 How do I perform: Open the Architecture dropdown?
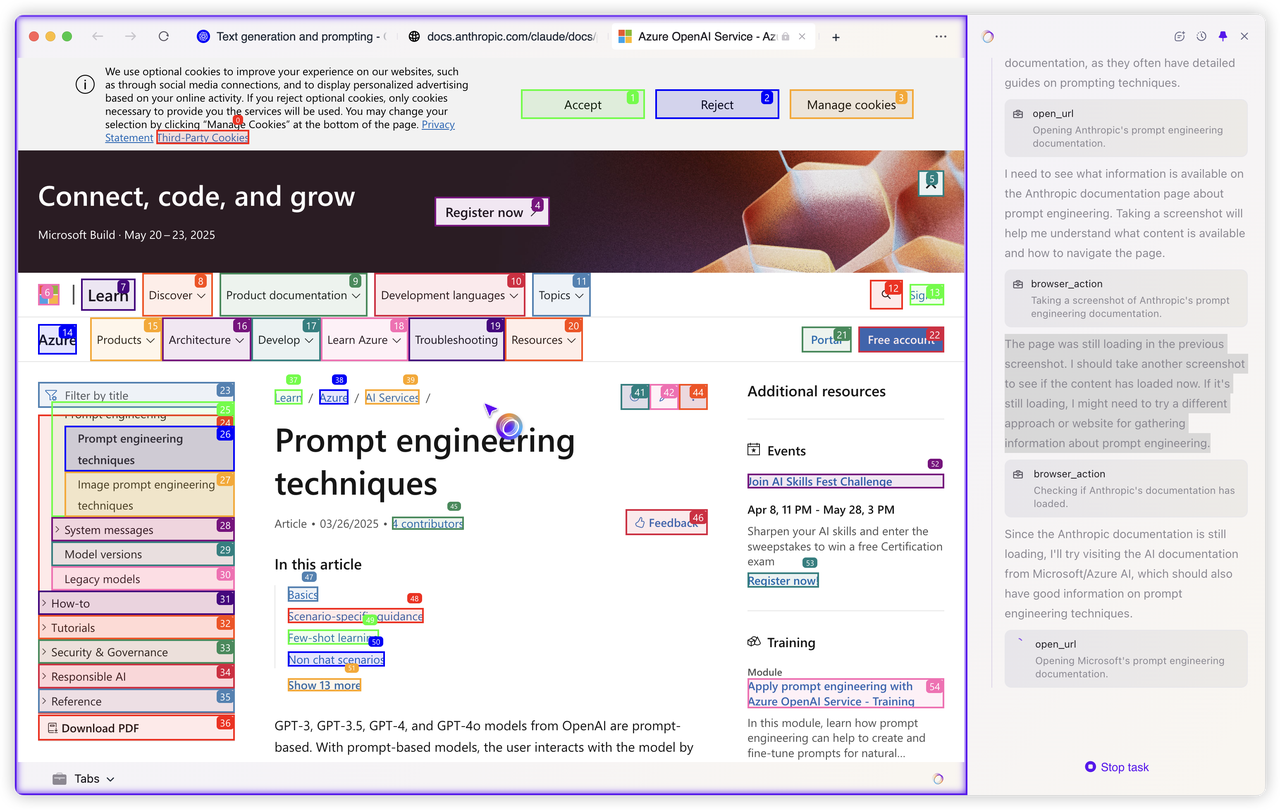pos(207,340)
